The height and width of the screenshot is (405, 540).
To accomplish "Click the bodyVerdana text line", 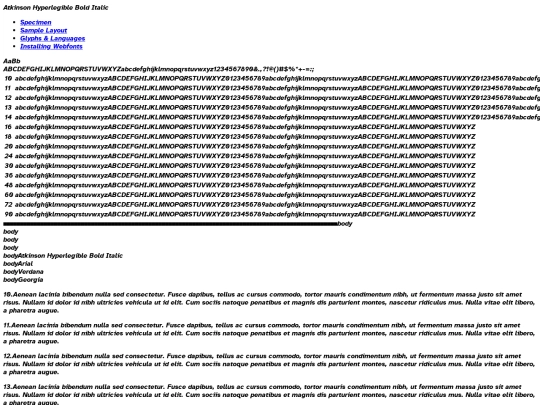I will 23,271.
